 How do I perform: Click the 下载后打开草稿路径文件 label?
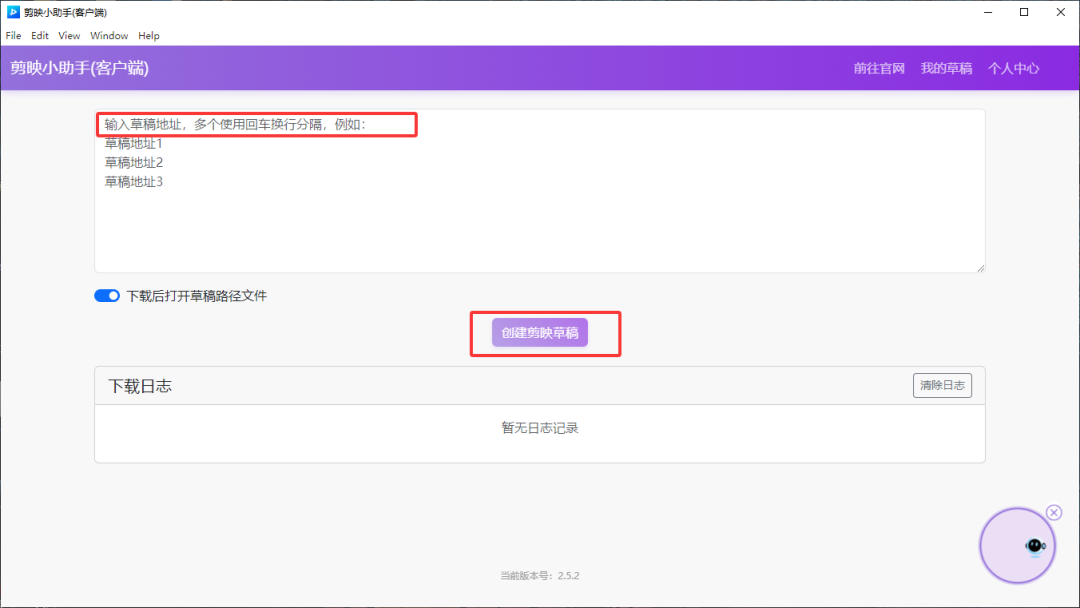[196, 296]
